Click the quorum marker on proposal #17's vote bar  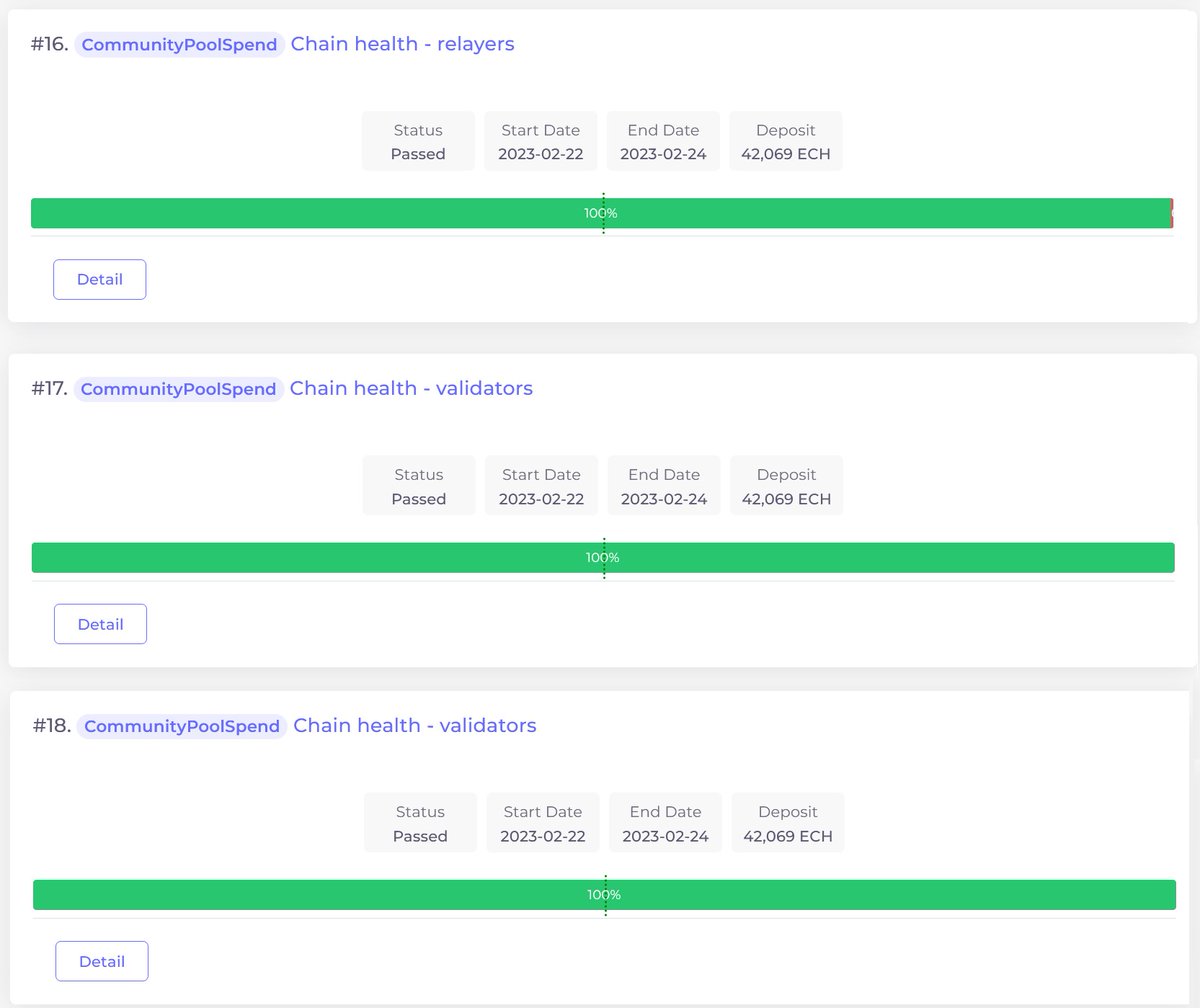tap(603, 557)
